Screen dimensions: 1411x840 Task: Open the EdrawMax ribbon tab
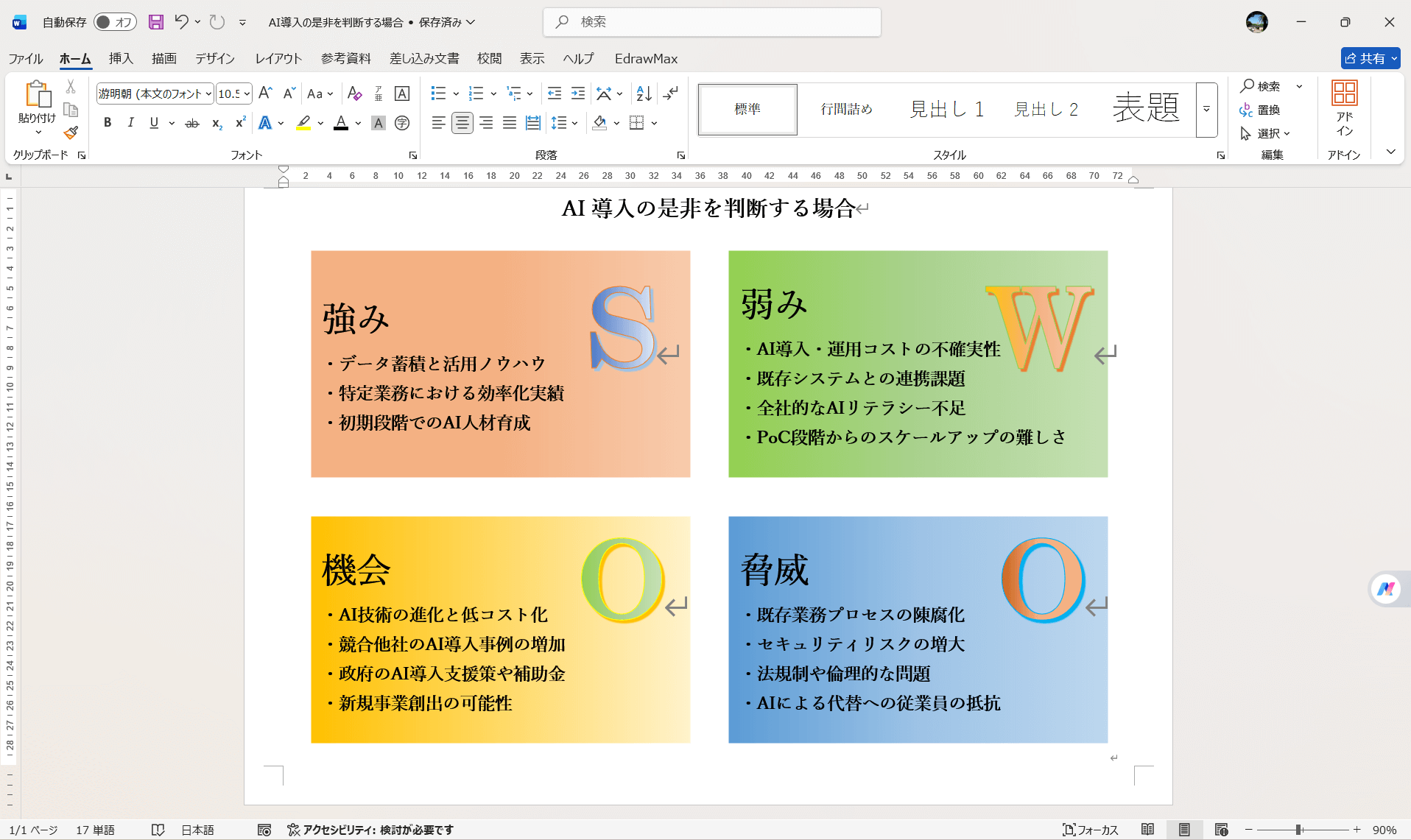[x=646, y=59]
